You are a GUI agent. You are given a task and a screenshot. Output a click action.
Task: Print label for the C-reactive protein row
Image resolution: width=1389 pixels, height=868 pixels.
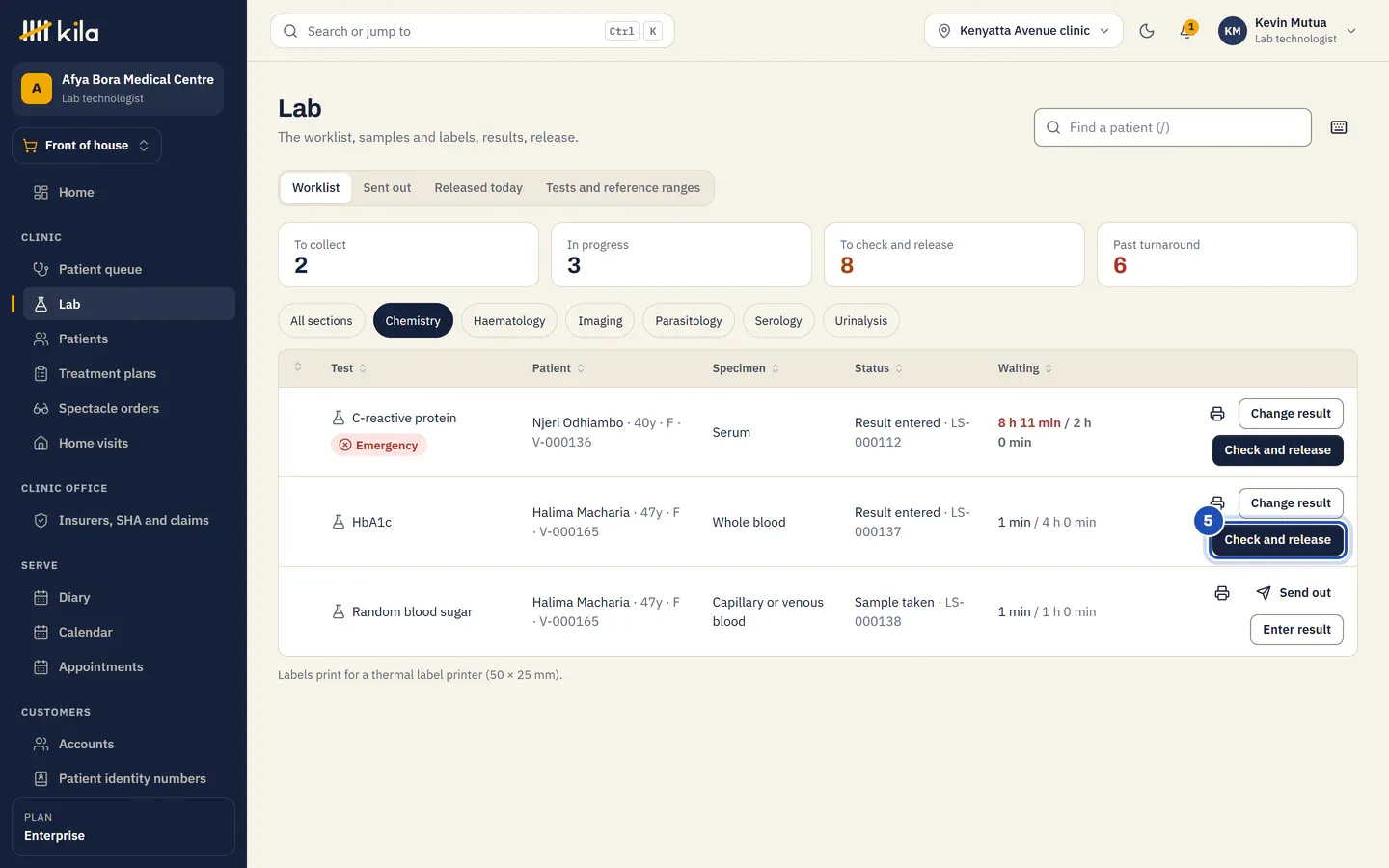[x=1217, y=414]
